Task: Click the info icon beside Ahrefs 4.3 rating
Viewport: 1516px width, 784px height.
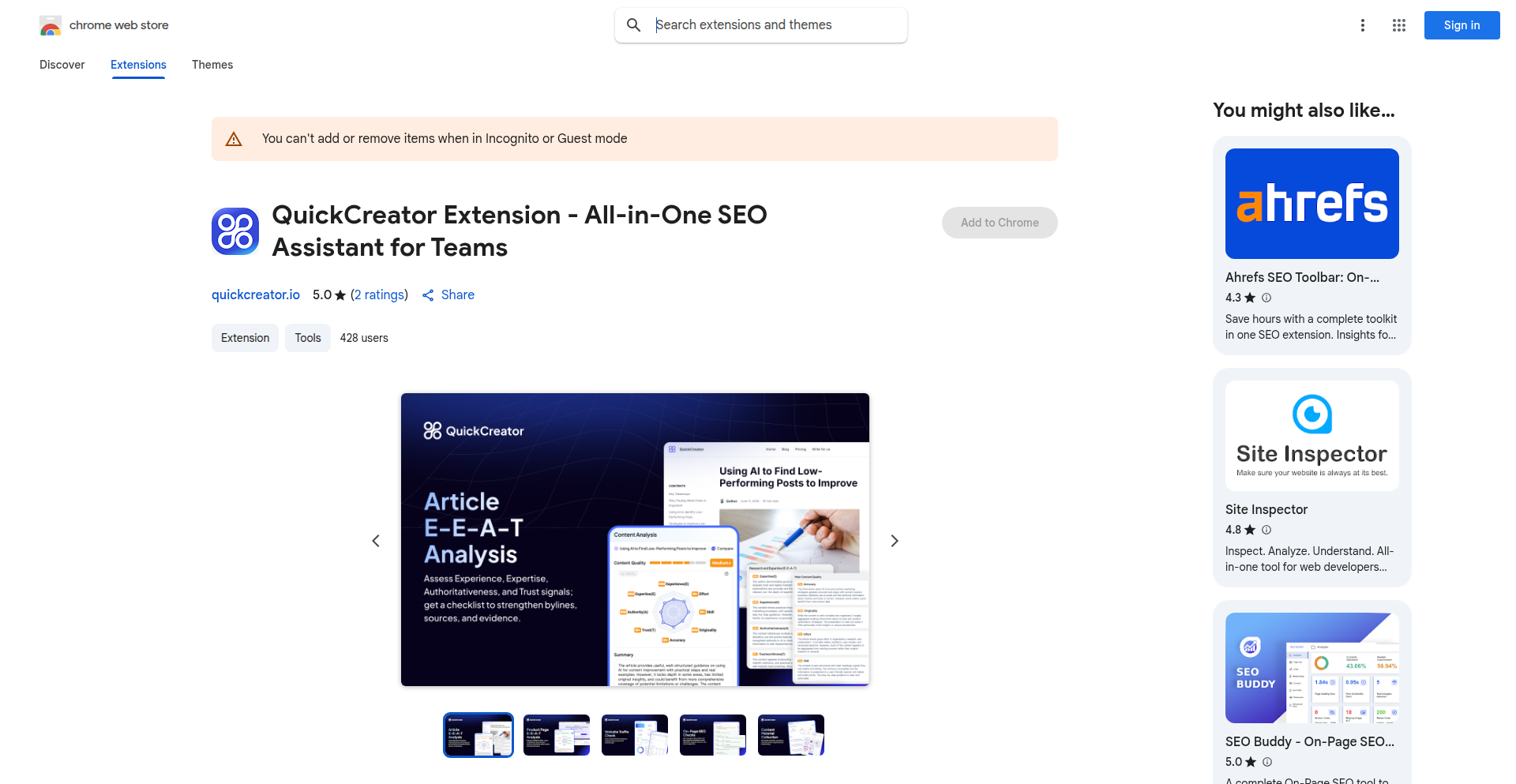Action: click(1266, 298)
